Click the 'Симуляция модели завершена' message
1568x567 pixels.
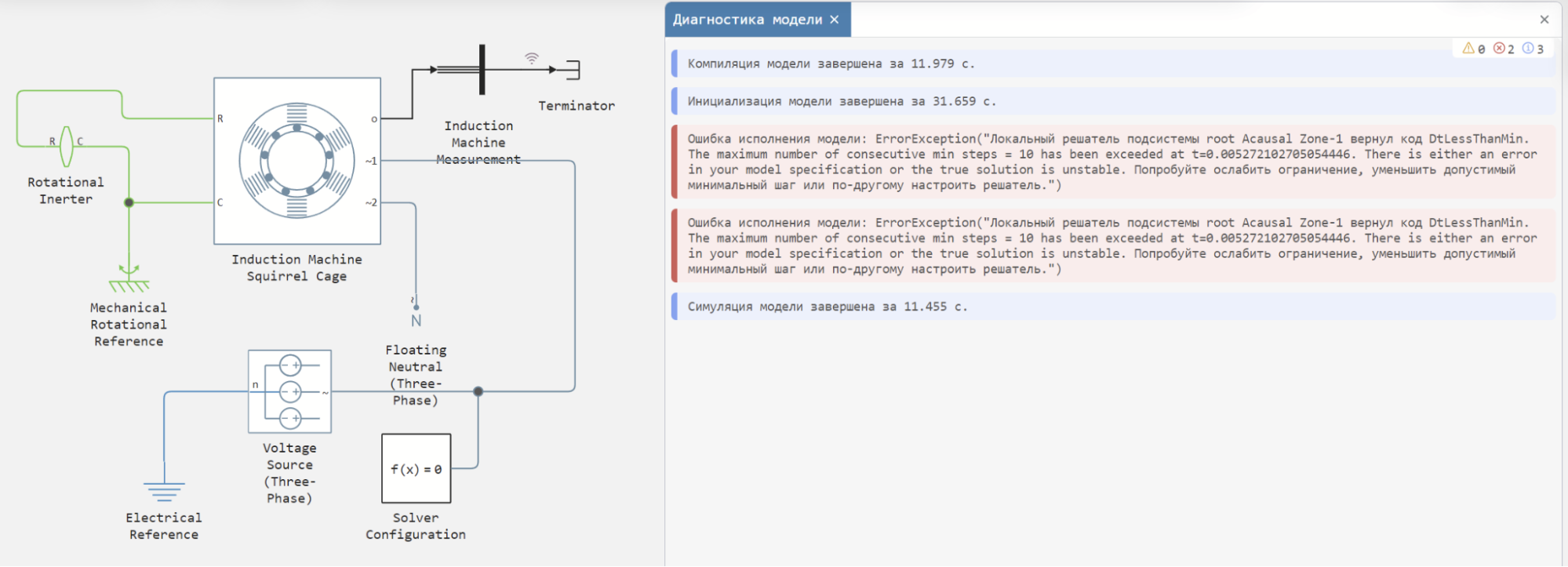[x=1113, y=307]
